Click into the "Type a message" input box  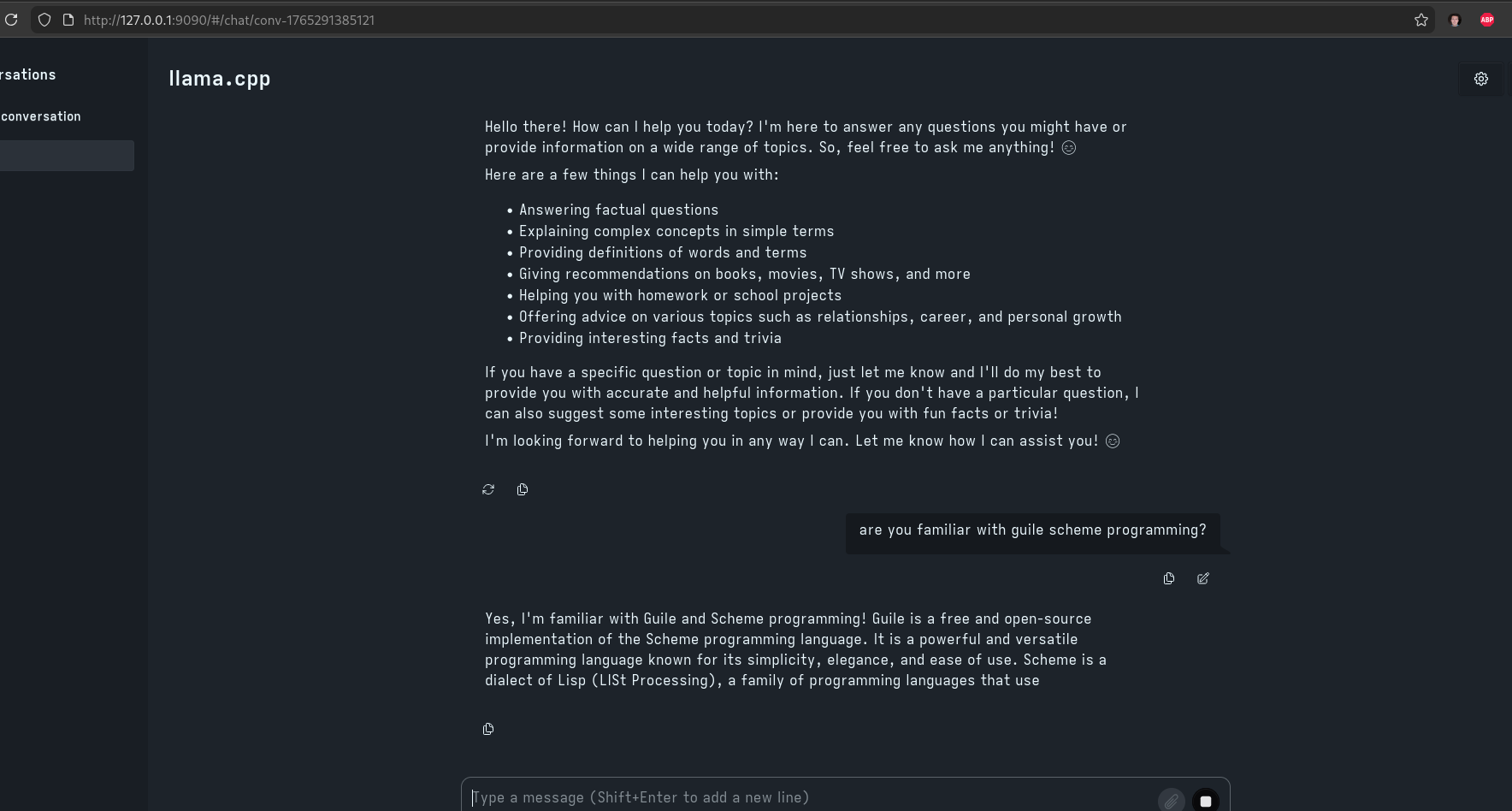pyautogui.click(x=804, y=797)
